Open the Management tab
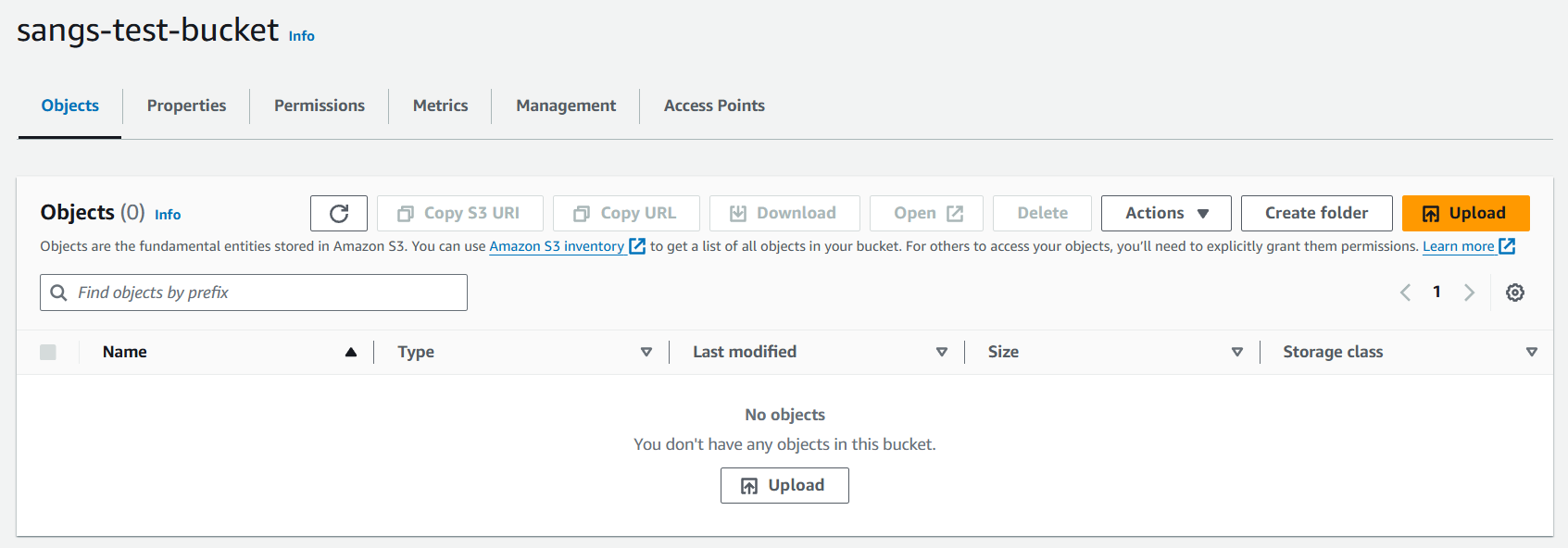 (566, 106)
